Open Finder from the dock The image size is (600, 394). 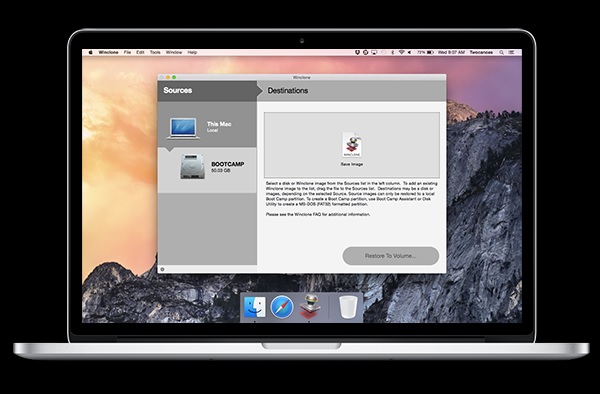click(x=254, y=307)
